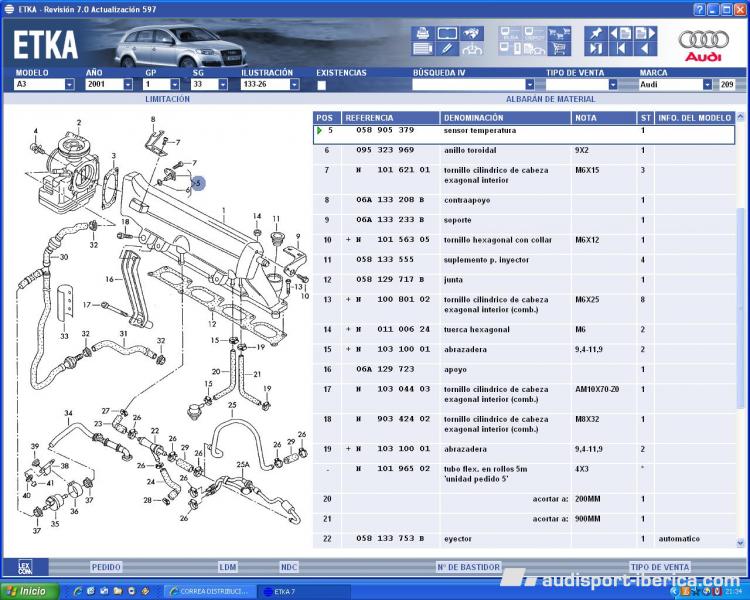The width and height of the screenshot is (750, 600).
Task: Open the Modelo A3 dropdown
Action: click(x=70, y=84)
